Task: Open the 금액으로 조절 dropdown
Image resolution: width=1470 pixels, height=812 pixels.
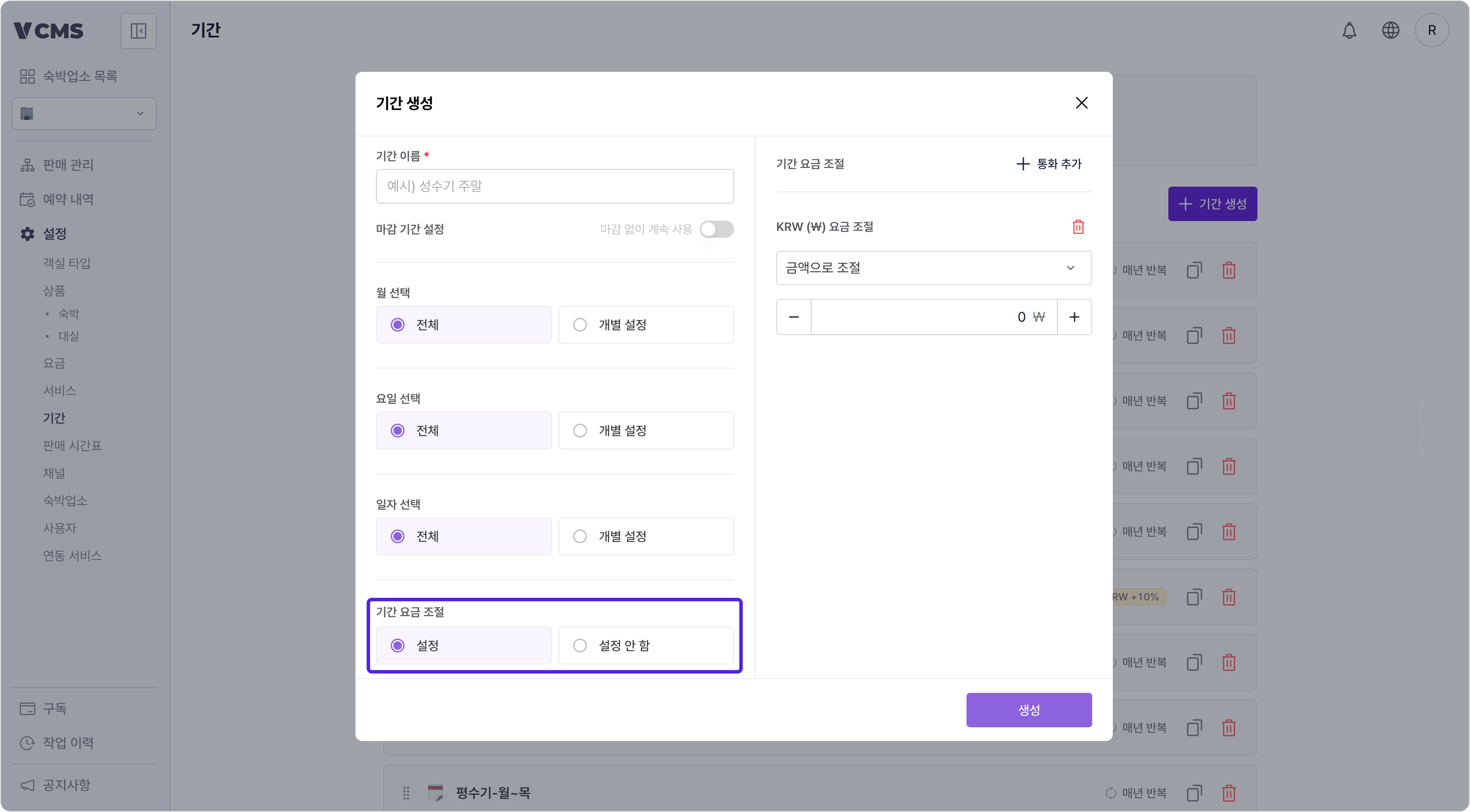Action: pyautogui.click(x=933, y=268)
